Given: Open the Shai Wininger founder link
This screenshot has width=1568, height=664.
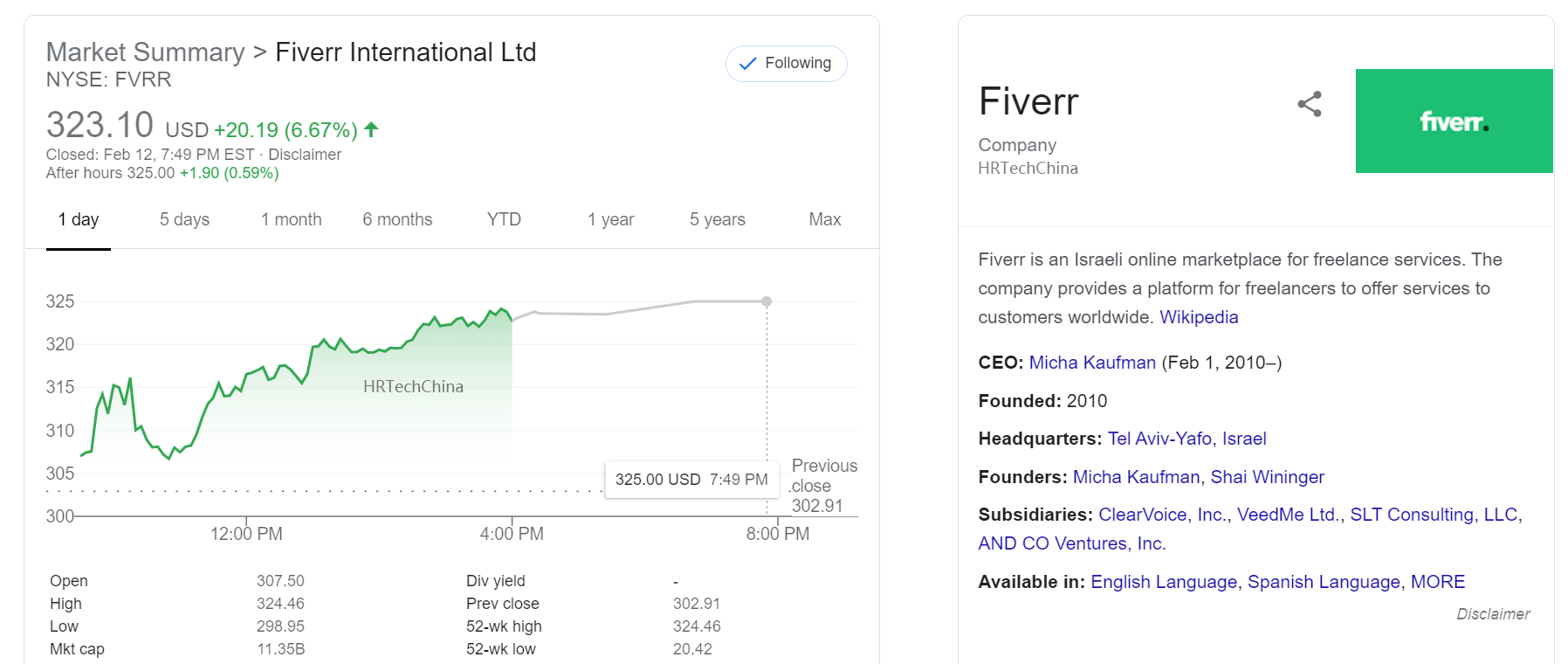Looking at the screenshot, I should (x=1267, y=477).
